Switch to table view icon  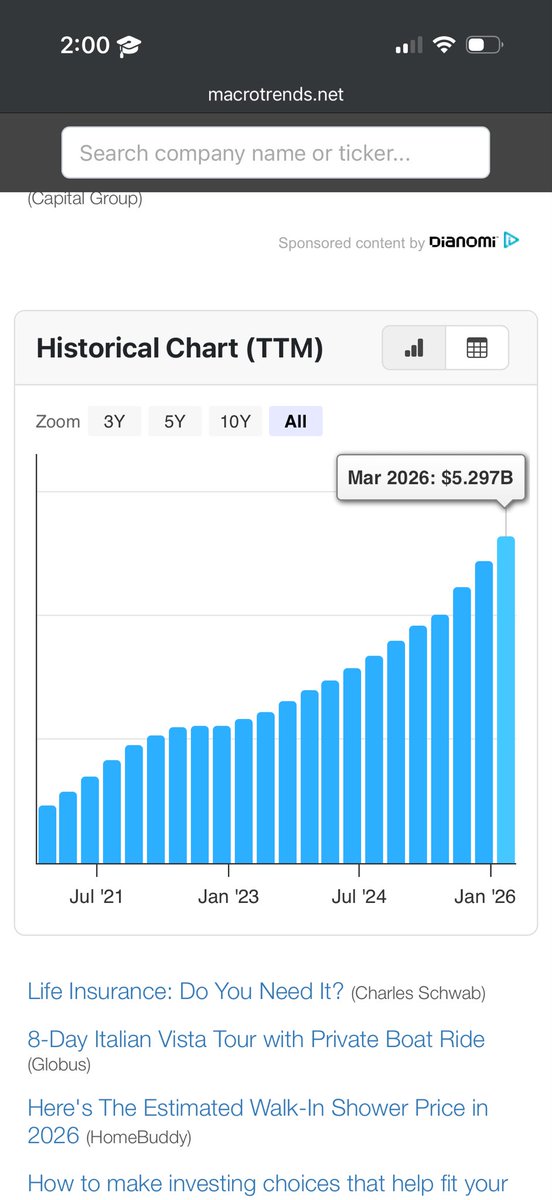tap(477, 348)
